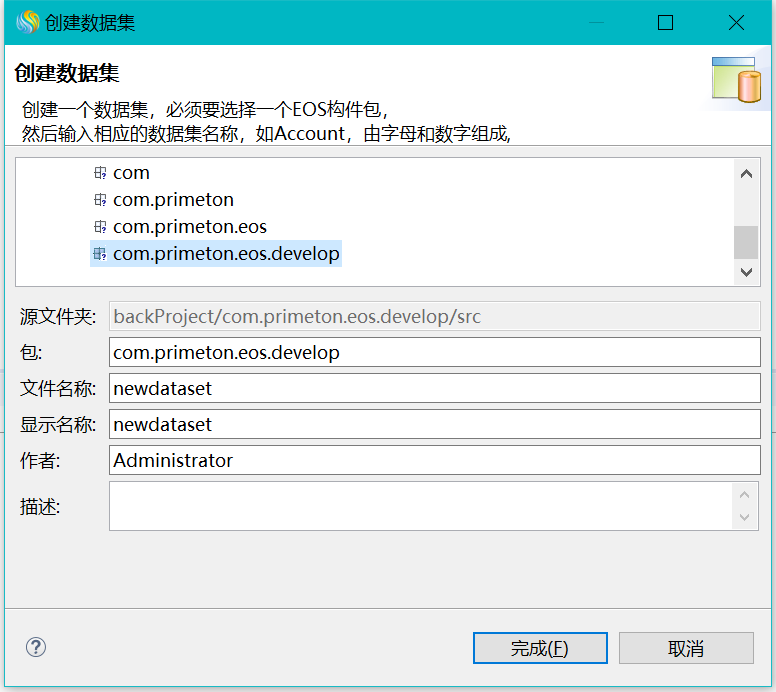This screenshot has width=776, height=692.
Task: Click the package icon beside com.primeton.eos
Action: pos(99,227)
